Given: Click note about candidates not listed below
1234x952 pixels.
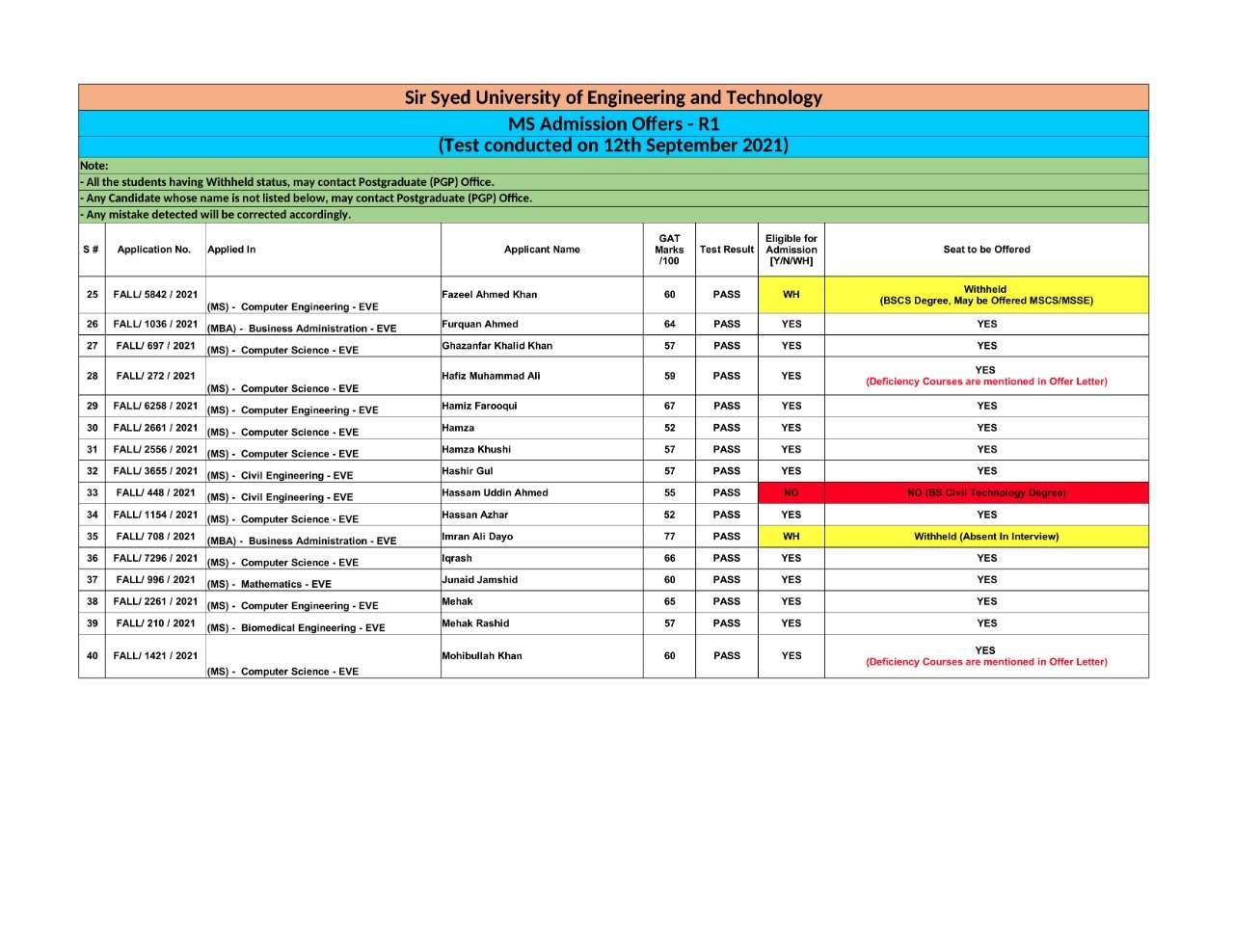Looking at the screenshot, I should (307, 198).
